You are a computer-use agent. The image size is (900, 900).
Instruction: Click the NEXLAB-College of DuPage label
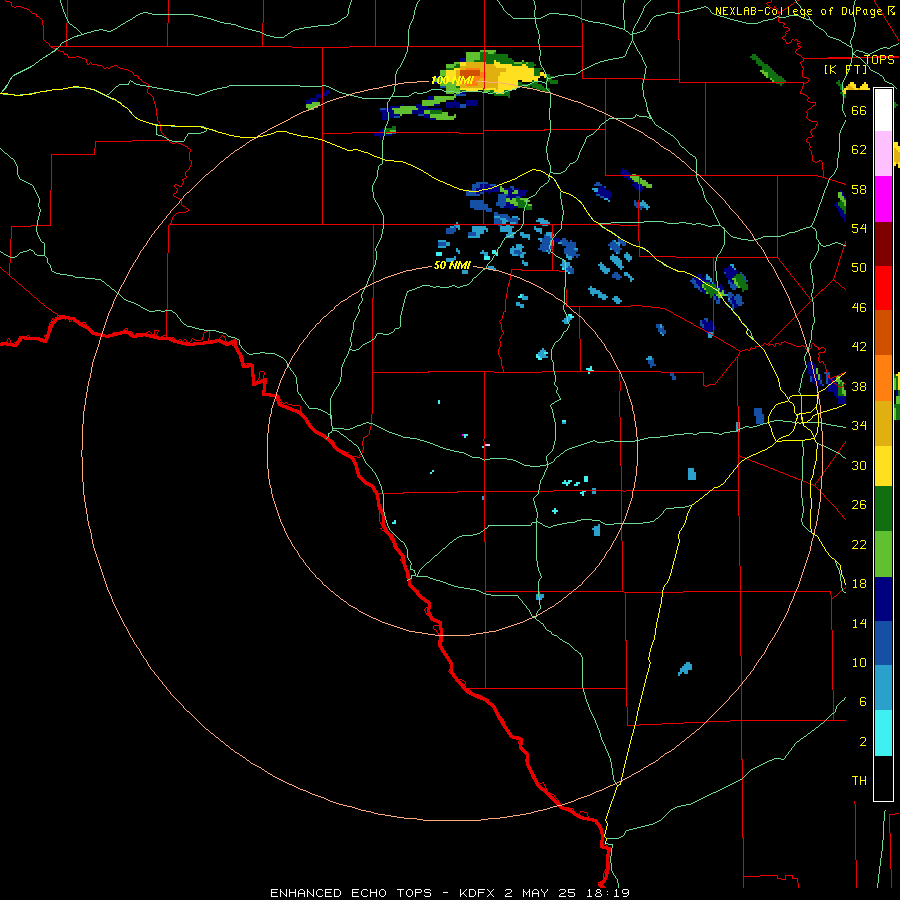click(800, 11)
